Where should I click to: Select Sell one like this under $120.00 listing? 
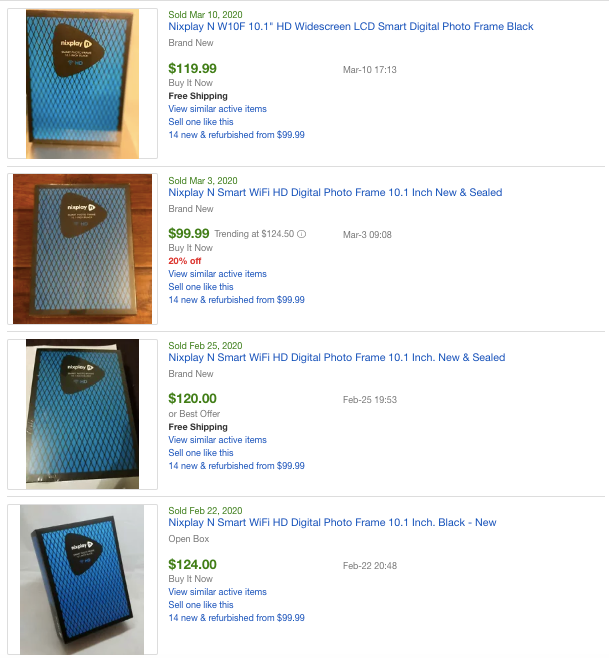tap(201, 453)
